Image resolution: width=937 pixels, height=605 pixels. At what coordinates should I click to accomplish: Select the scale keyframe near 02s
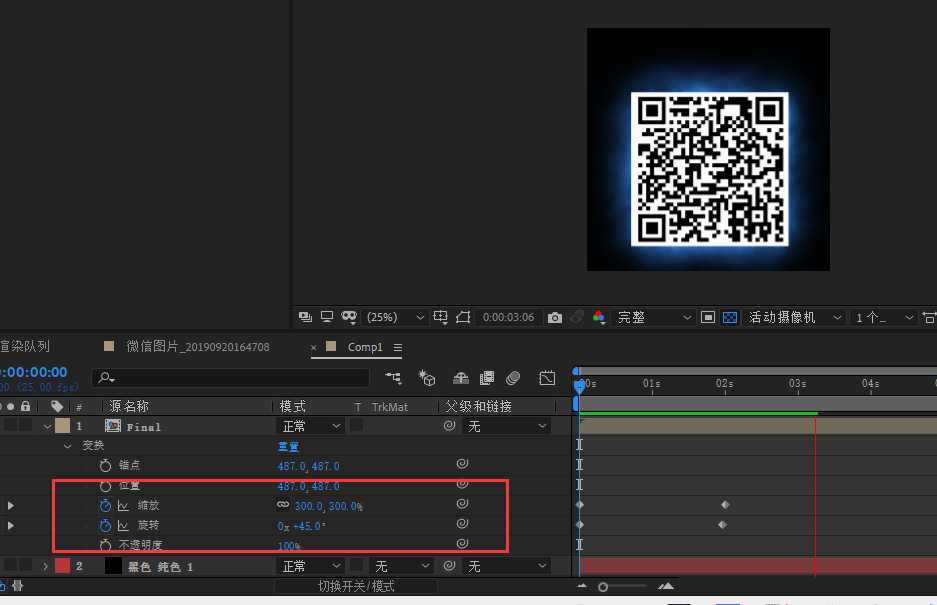[725, 505]
